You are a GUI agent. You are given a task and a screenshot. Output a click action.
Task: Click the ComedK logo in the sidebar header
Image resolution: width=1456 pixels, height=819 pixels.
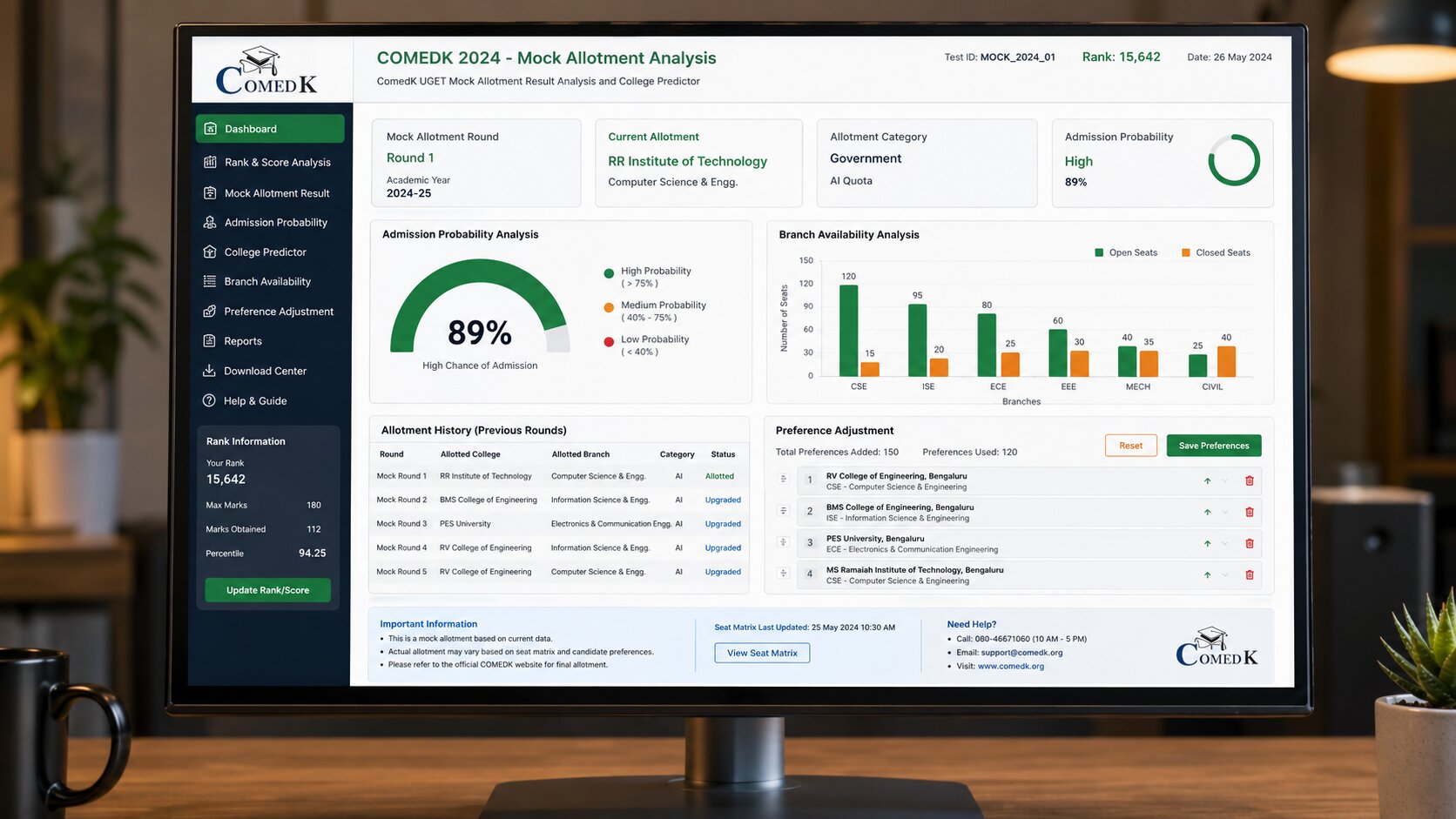[x=266, y=70]
